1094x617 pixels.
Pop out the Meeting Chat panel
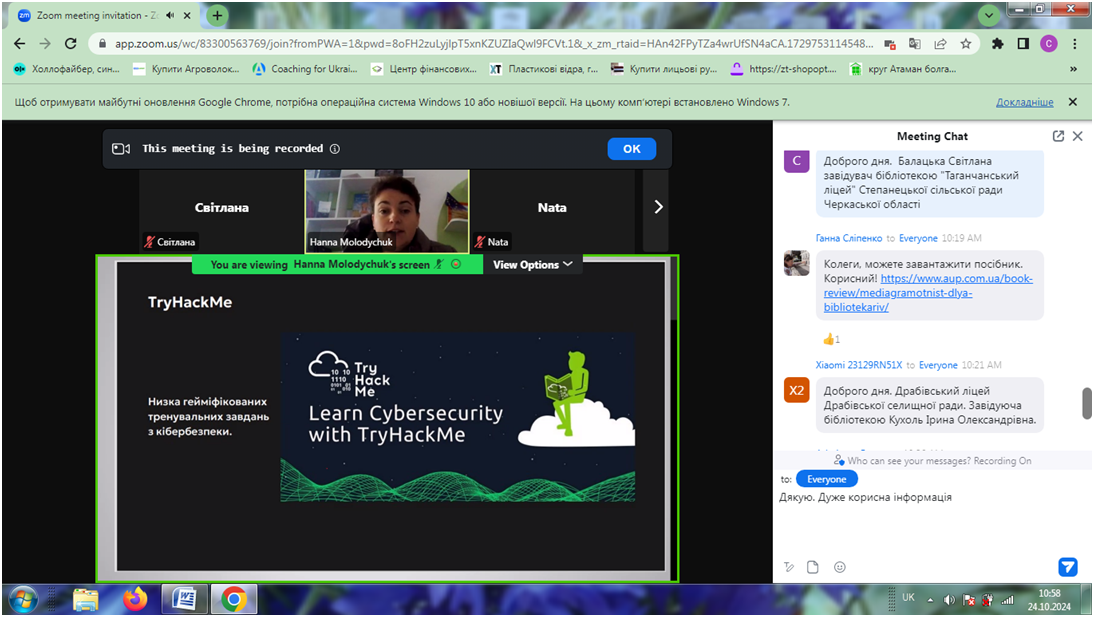point(1058,136)
